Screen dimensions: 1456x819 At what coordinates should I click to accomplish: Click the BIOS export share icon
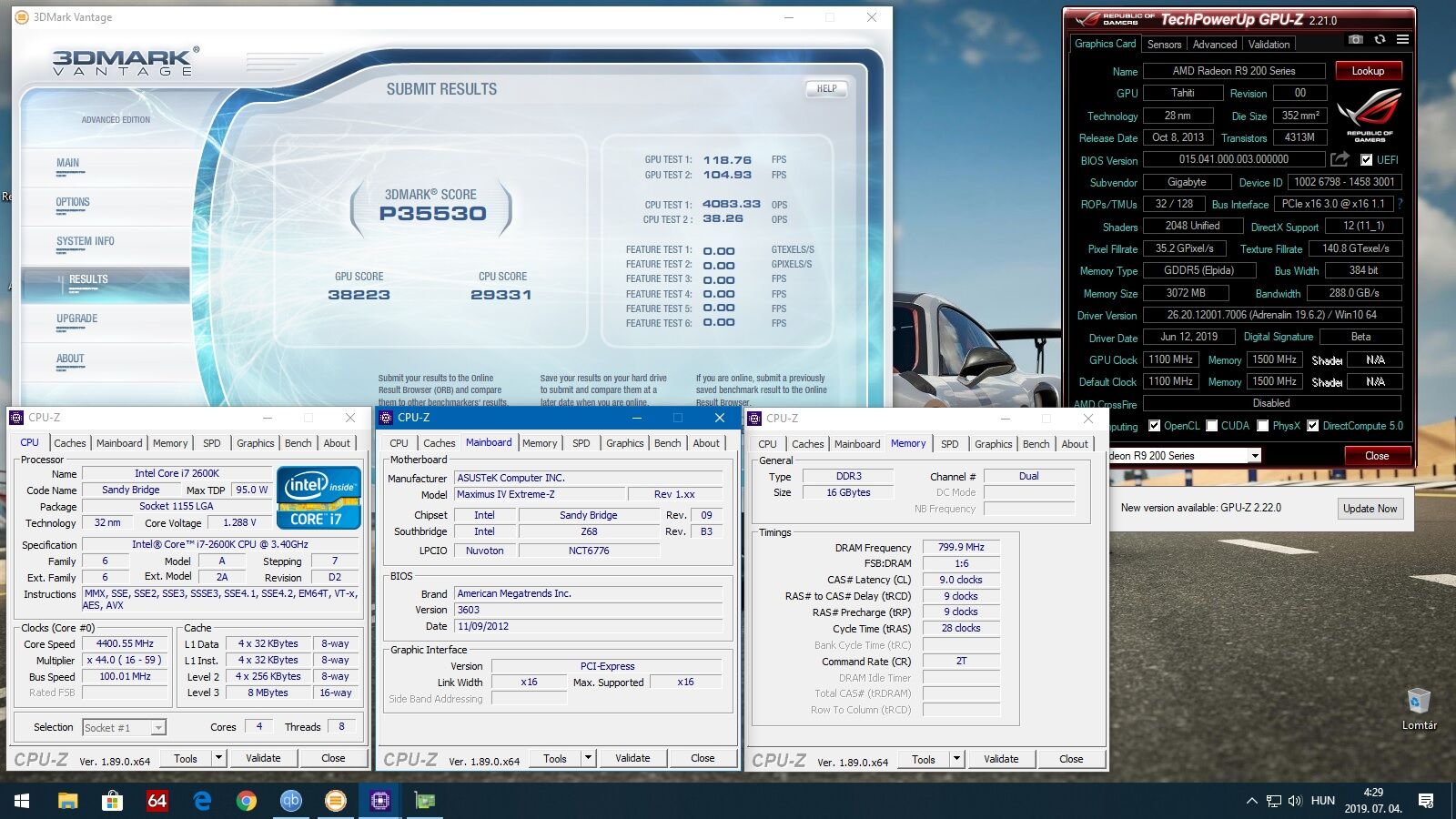(x=1340, y=159)
